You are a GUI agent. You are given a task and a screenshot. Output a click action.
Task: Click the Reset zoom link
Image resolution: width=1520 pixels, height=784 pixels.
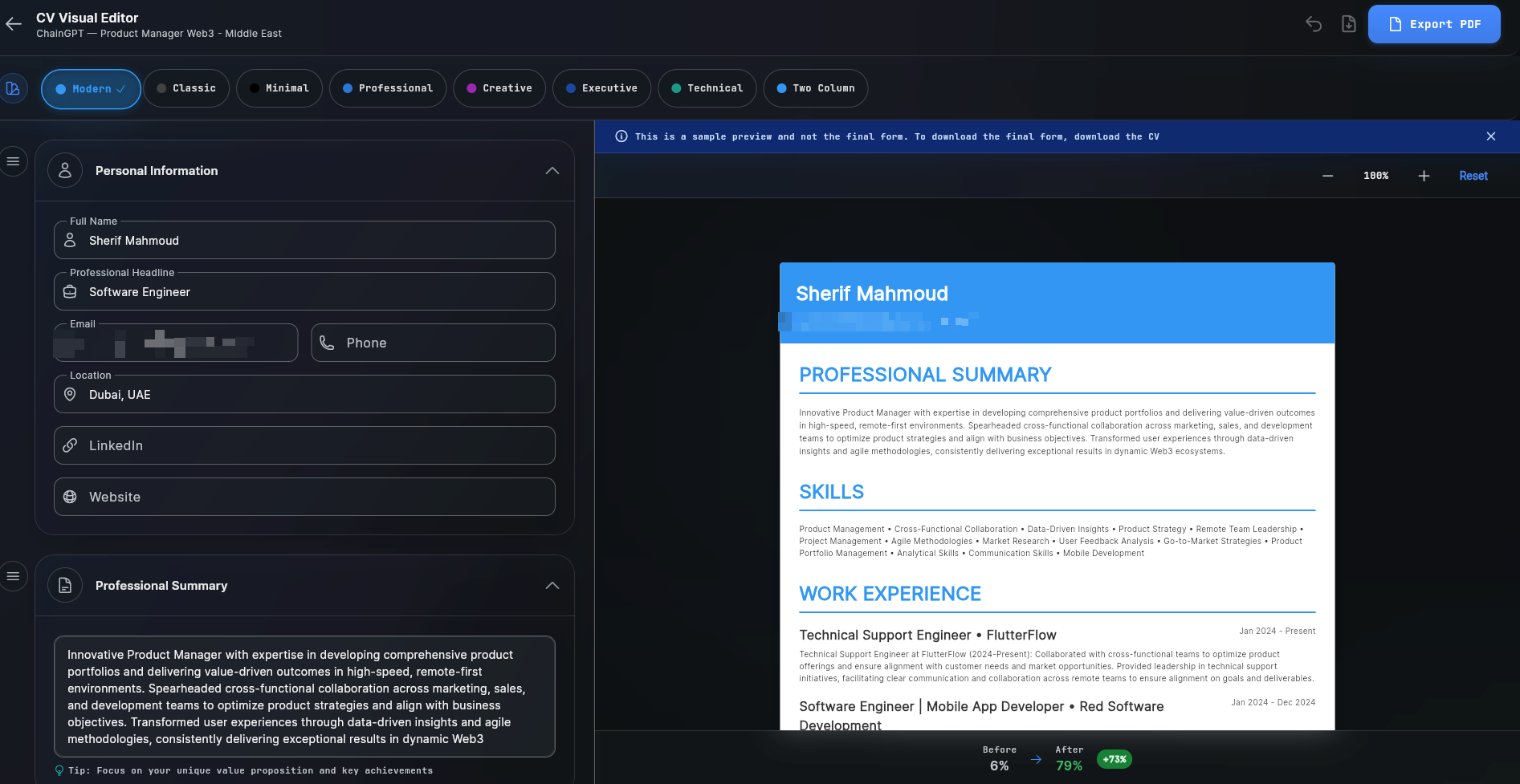click(x=1473, y=175)
